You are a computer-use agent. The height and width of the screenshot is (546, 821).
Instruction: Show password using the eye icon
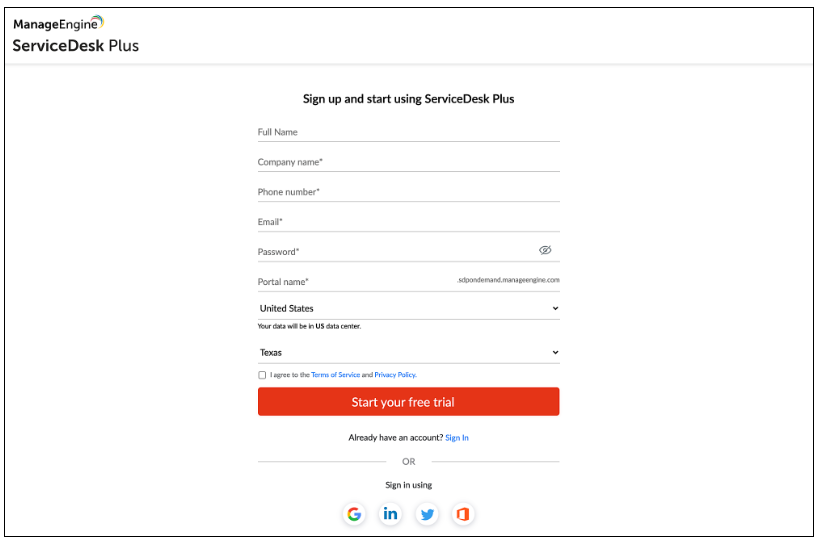[x=545, y=251]
